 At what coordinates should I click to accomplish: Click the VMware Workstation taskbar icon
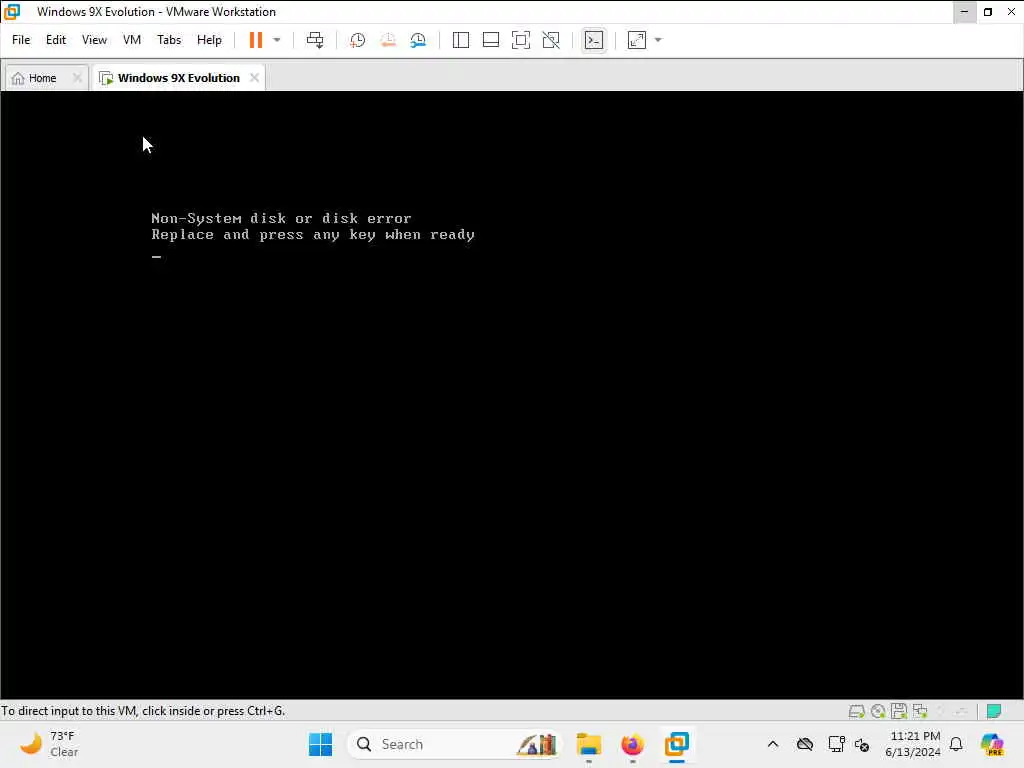[x=677, y=744]
